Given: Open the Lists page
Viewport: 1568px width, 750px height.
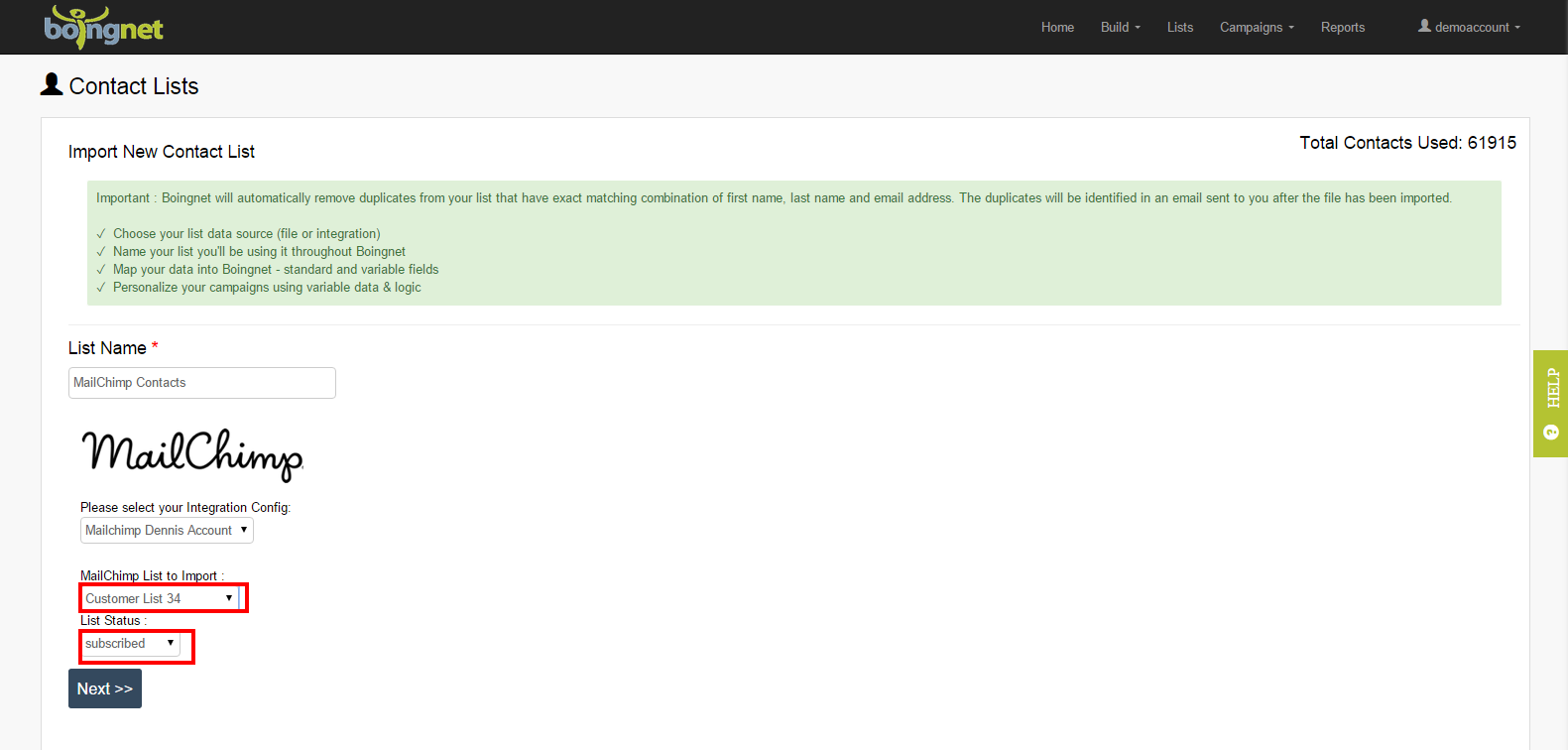Looking at the screenshot, I should pyautogui.click(x=1180, y=27).
